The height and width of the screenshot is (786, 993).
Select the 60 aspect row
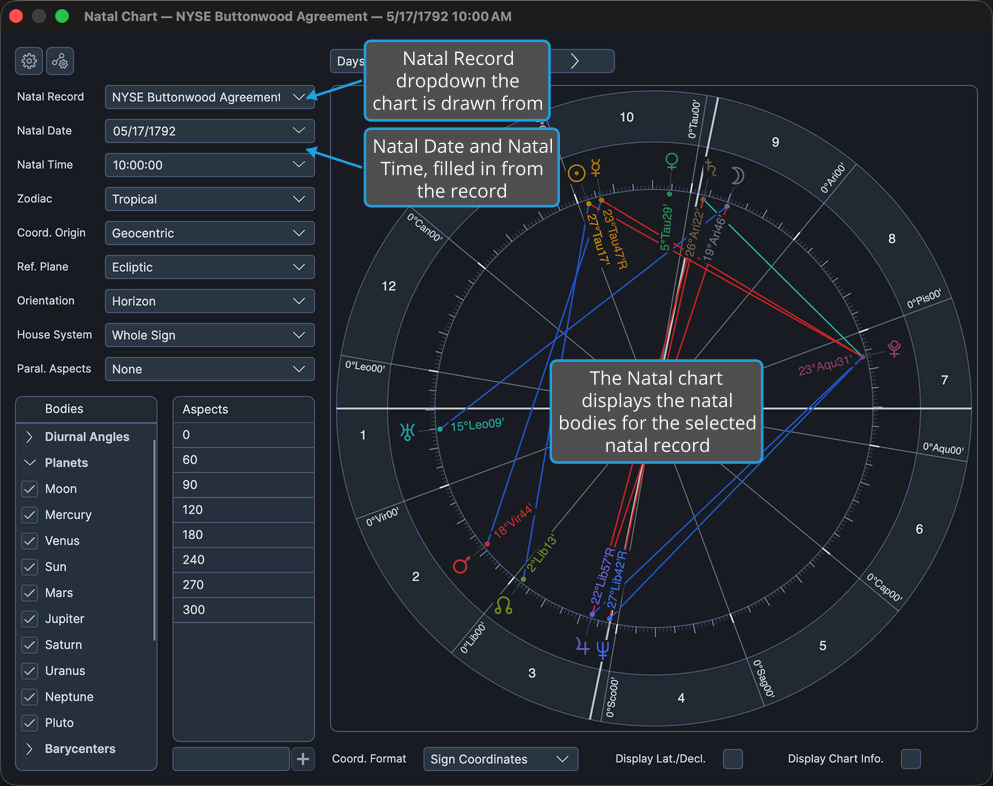pyautogui.click(x=244, y=460)
